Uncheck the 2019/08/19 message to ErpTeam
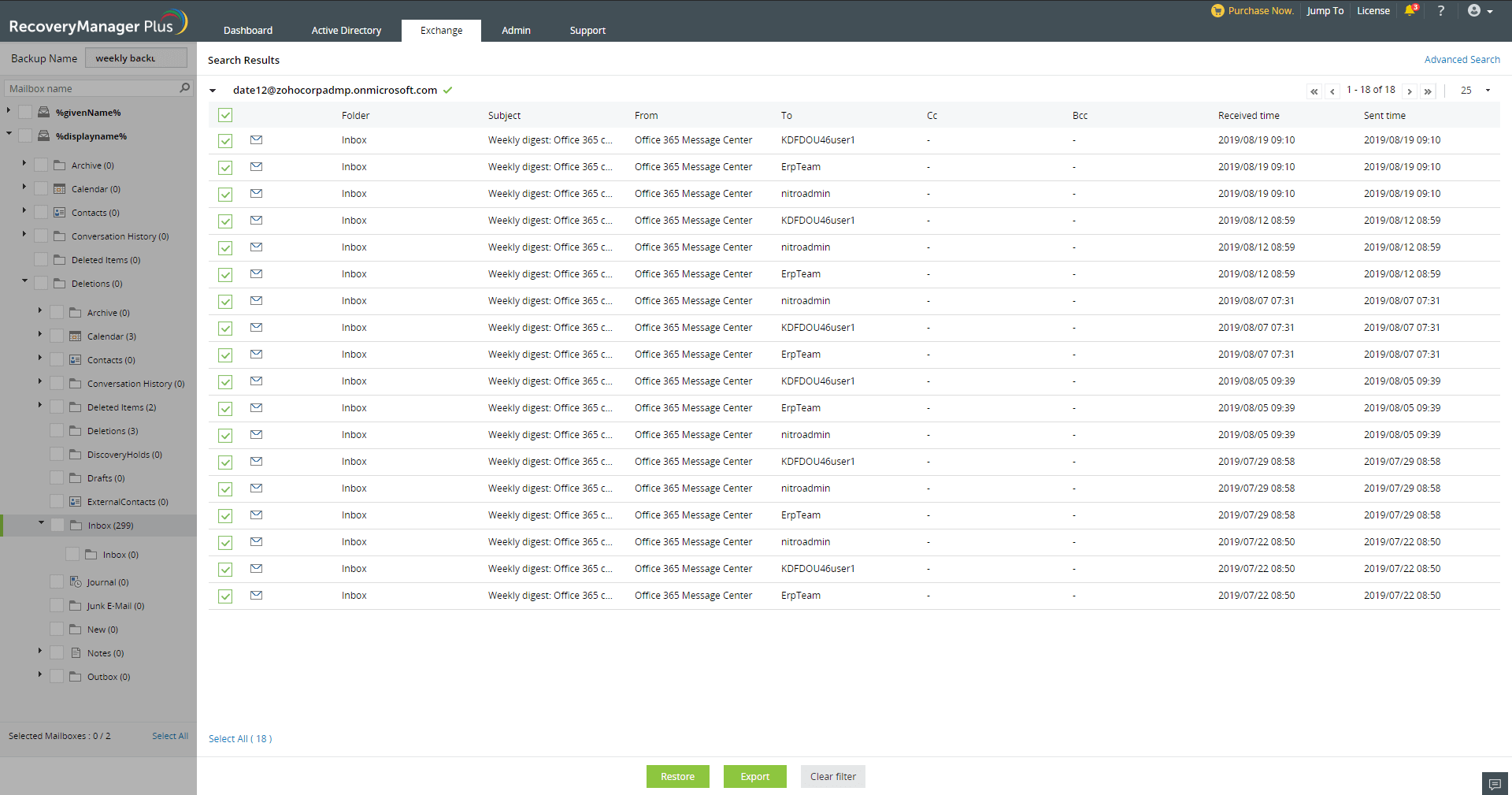Image resolution: width=1512 pixels, height=795 pixels. (x=225, y=168)
